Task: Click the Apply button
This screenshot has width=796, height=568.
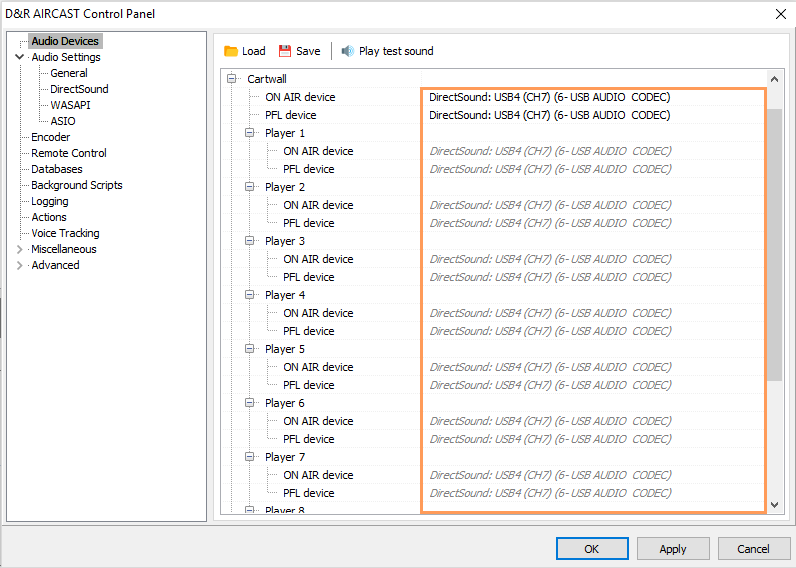Action: (672, 548)
